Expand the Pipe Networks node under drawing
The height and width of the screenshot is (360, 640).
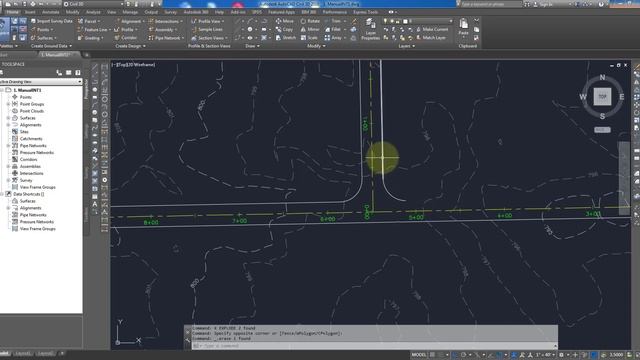(x=8, y=146)
